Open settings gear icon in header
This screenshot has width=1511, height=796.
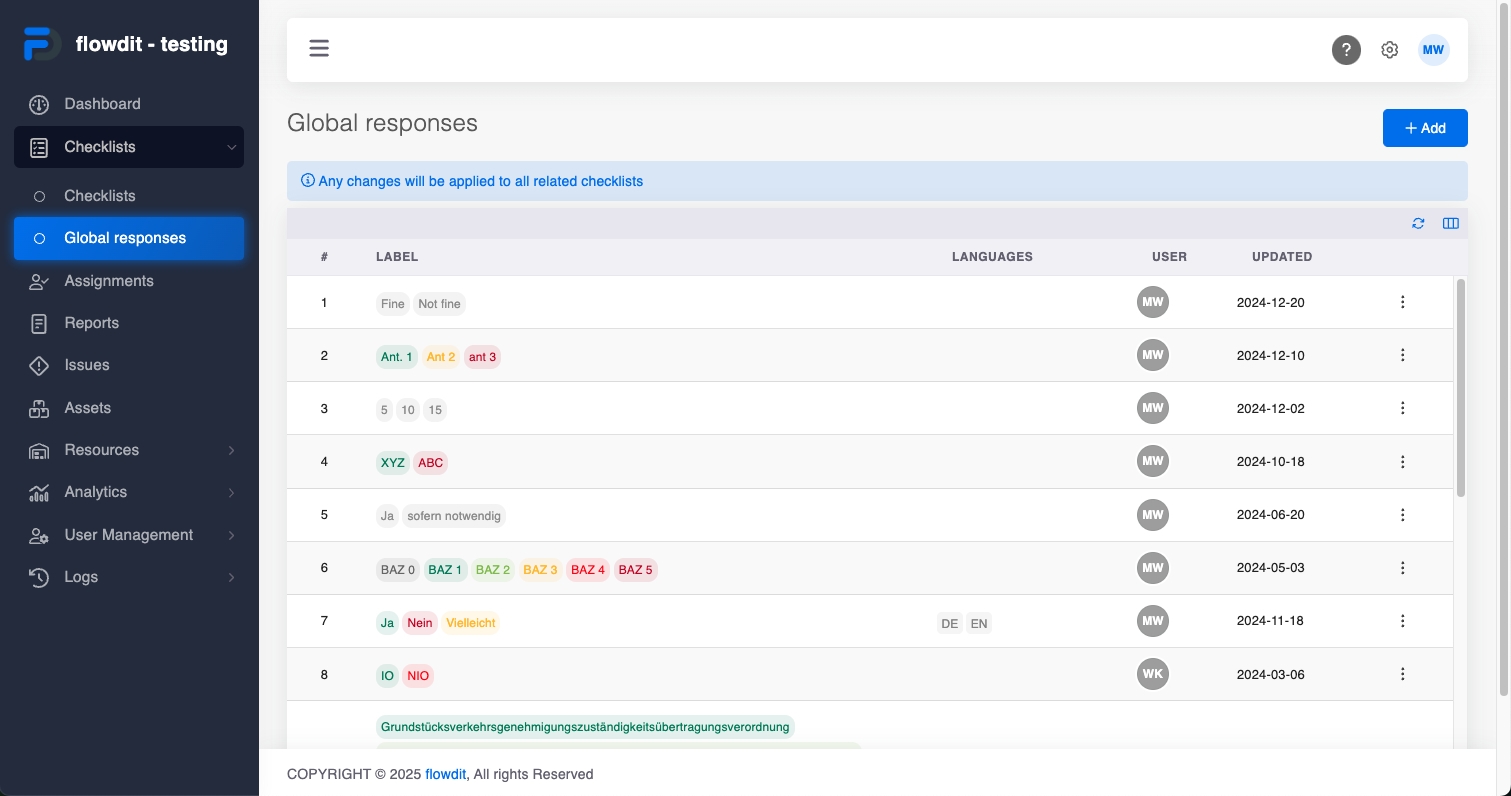(x=1389, y=50)
